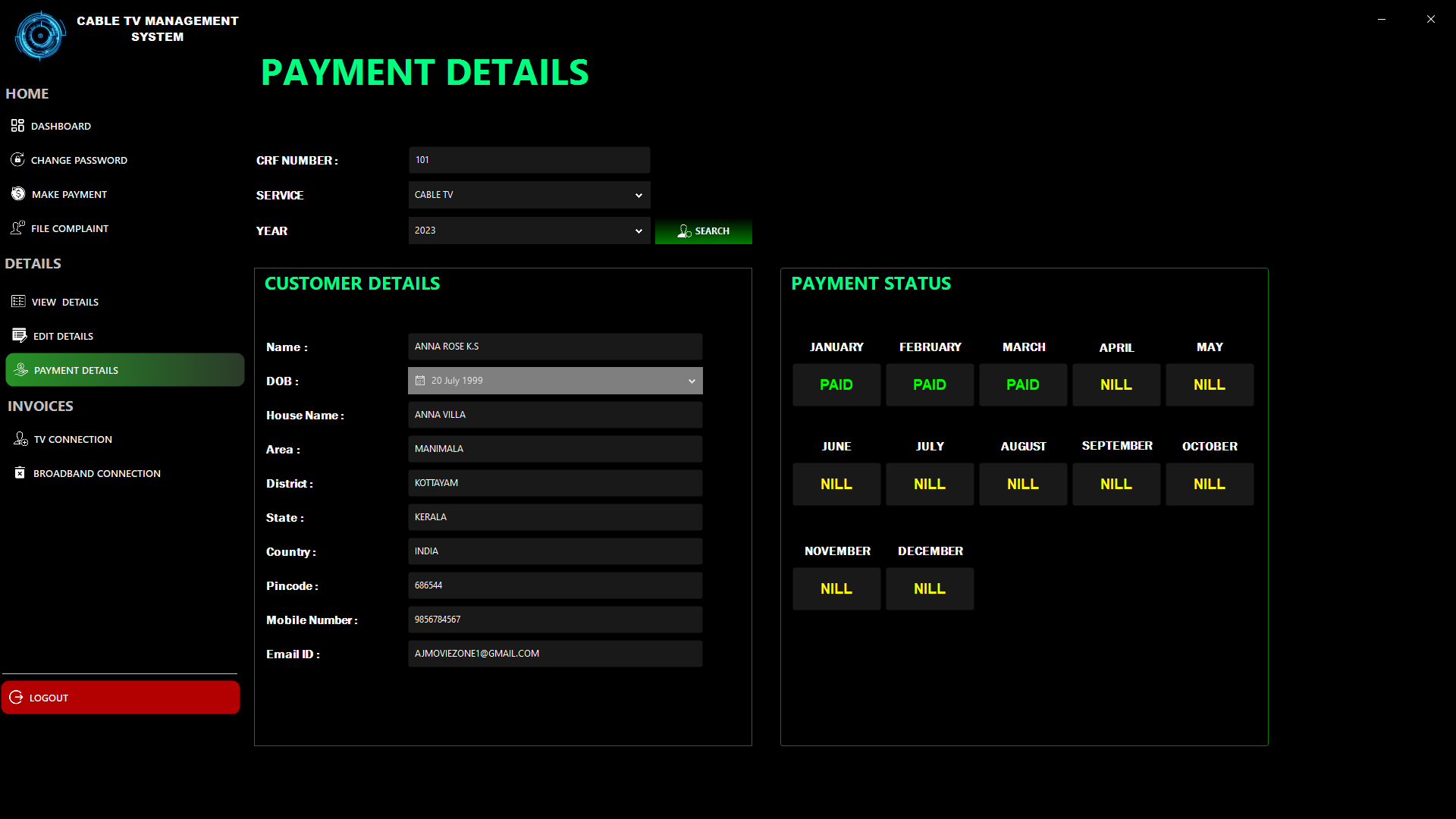
Task: Open the calendar icon in DOB field
Action: pyautogui.click(x=420, y=381)
